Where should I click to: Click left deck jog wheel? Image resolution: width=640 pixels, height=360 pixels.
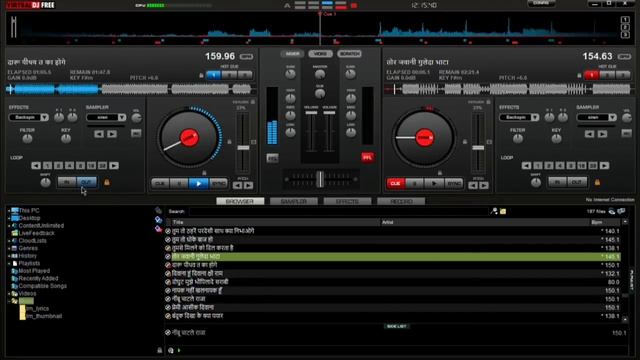[189, 138]
